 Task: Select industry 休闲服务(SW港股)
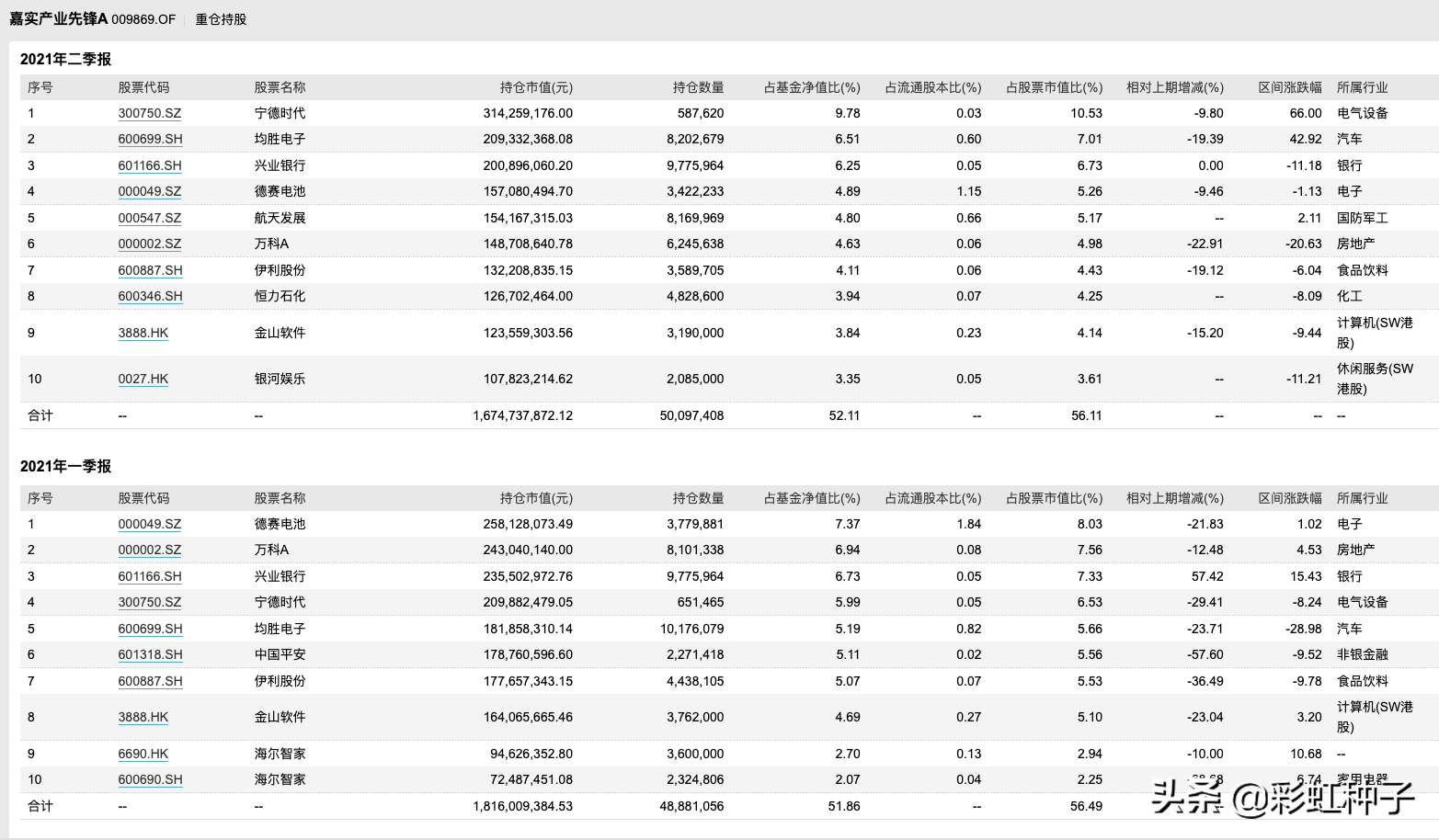[1376, 379]
